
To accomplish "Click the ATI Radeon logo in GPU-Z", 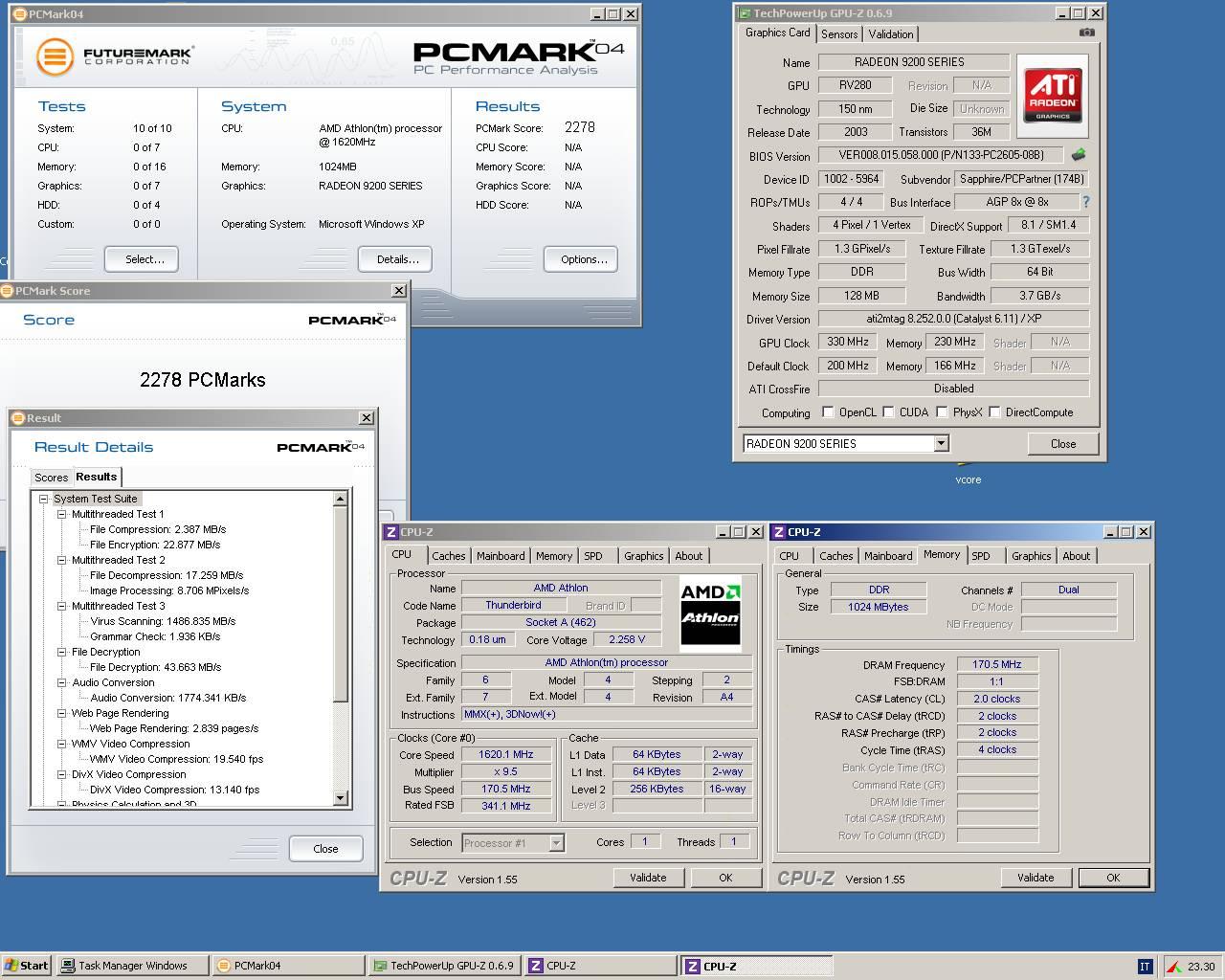I will 1054,95.
